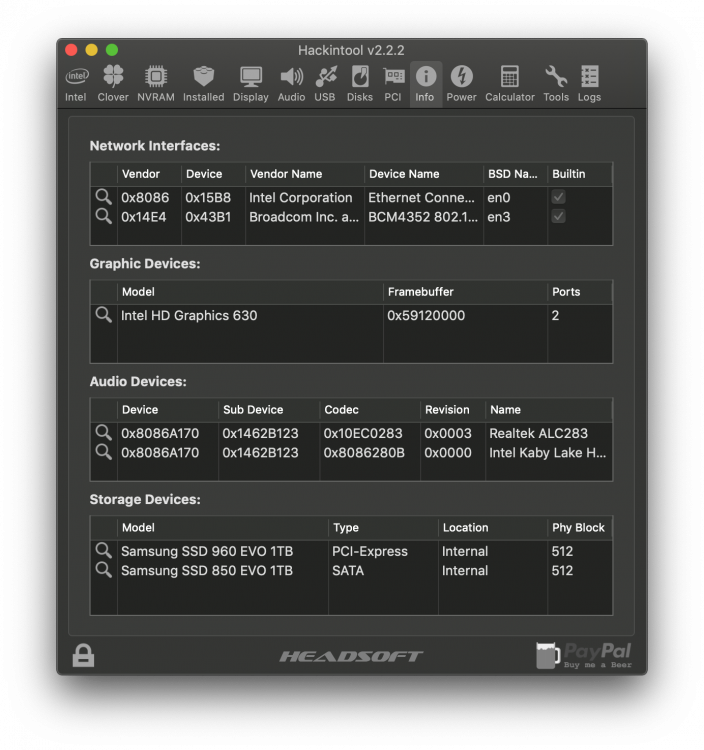Viewport: 704px width, 750px height.
Task: Toggle the Builtin checkbox for en0
Action: [x=559, y=197]
